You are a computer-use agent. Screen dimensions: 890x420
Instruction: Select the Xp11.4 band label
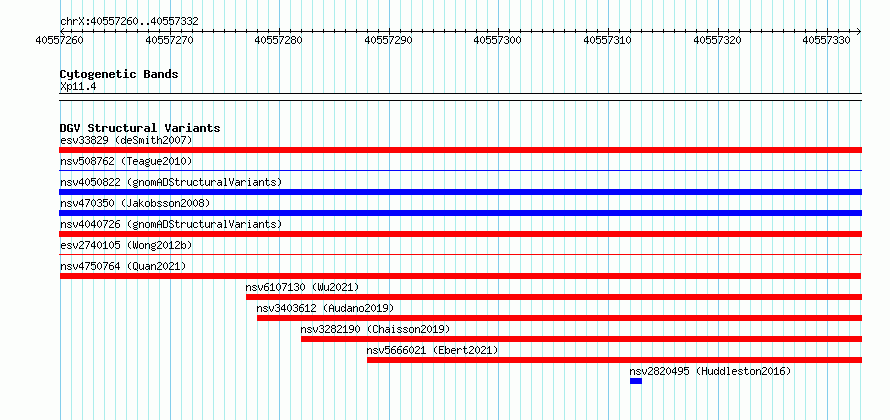(x=78, y=87)
